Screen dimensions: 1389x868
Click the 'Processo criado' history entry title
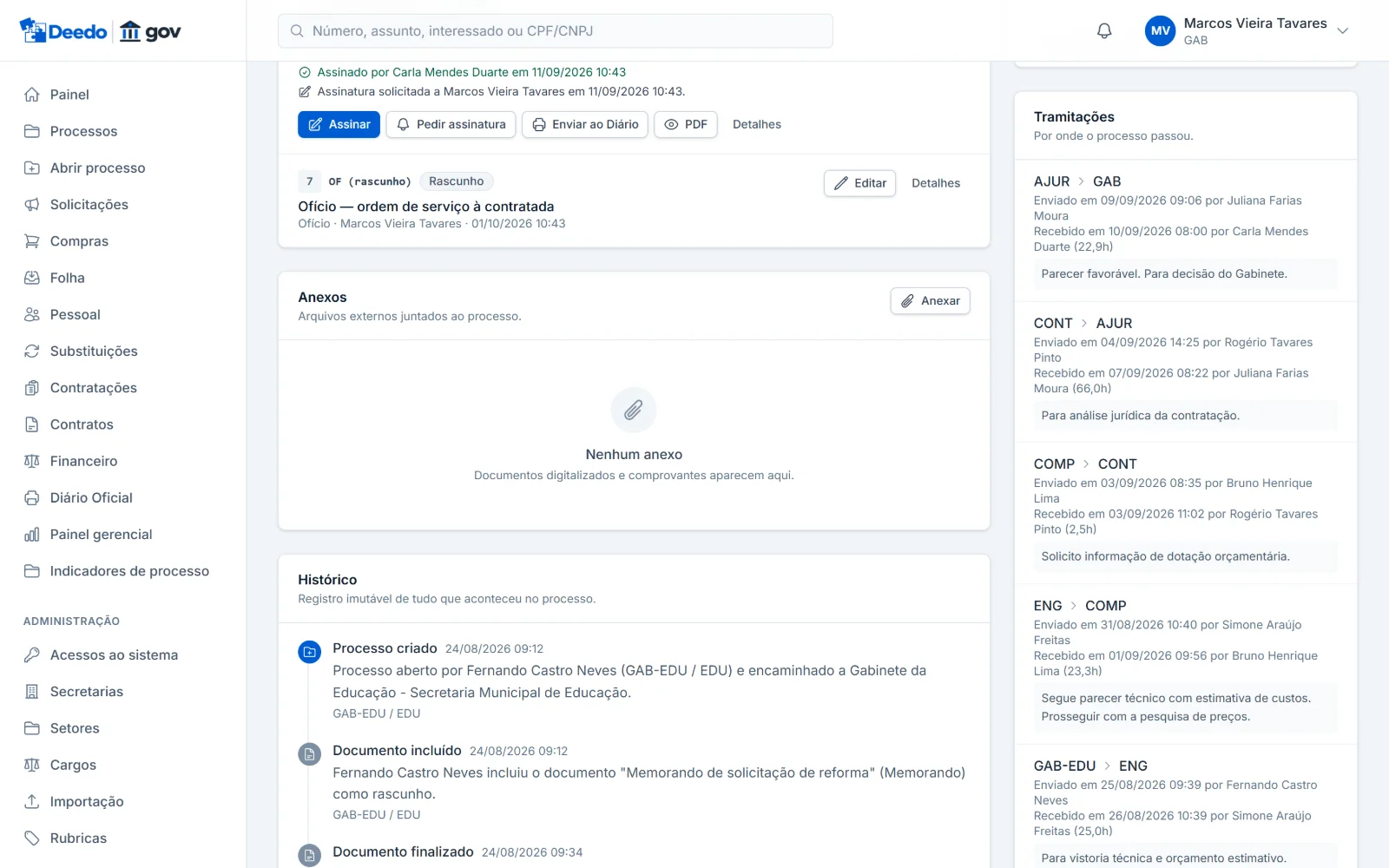[385, 648]
